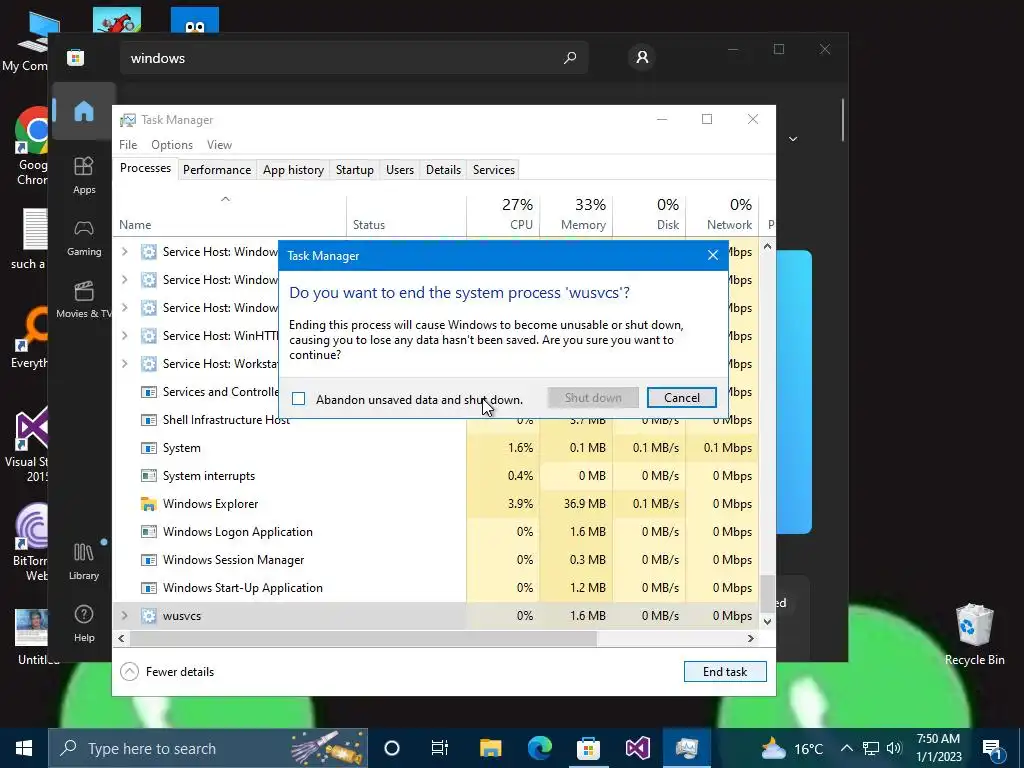This screenshot has width=1024, height=768.
Task: Sort by the Disk column header
Action: click(x=650, y=214)
